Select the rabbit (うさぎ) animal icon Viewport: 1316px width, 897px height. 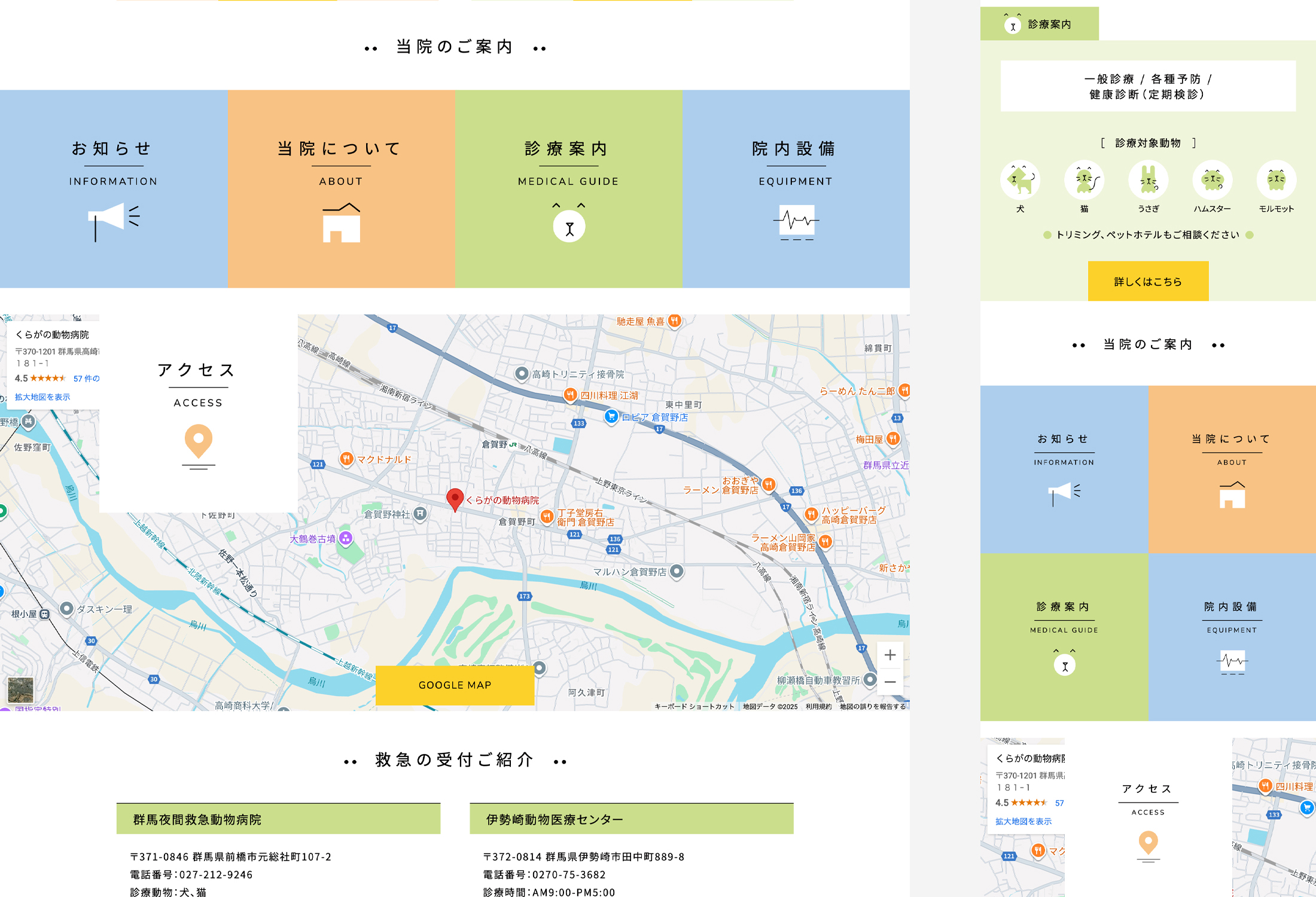1148,180
